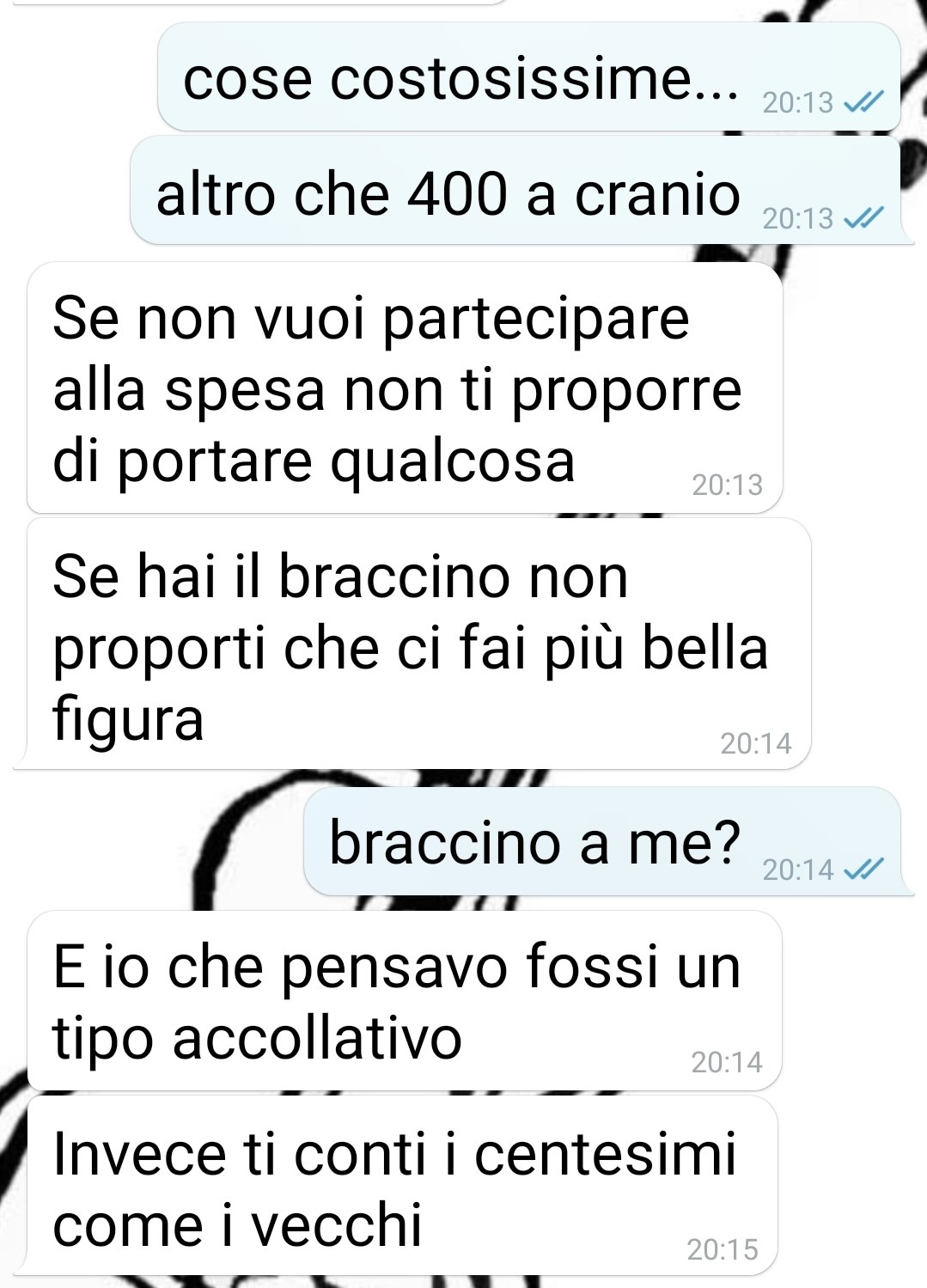The height and width of the screenshot is (1288, 927).
Task: Select the 'Se hai il braccino' message
Action: [419, 644]
